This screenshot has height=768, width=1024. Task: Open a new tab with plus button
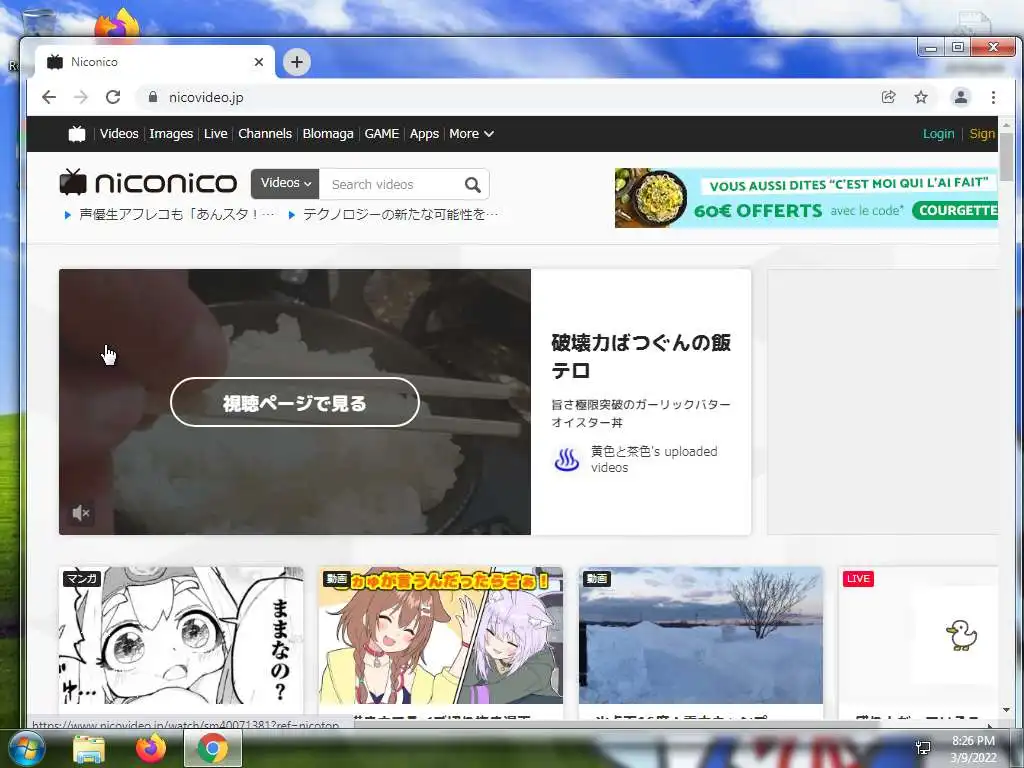pos(296,62)
